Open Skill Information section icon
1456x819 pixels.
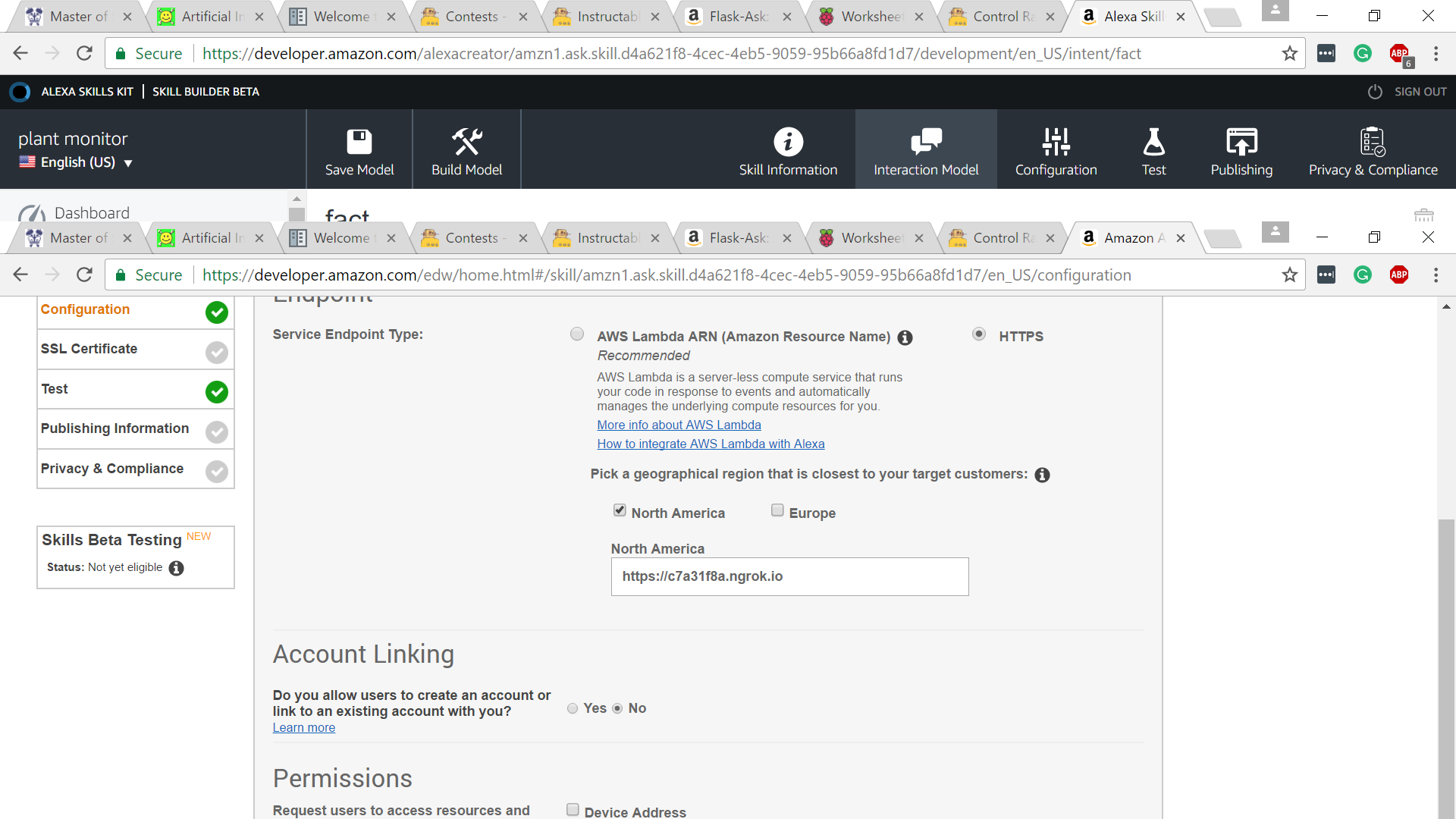(788, 142)
